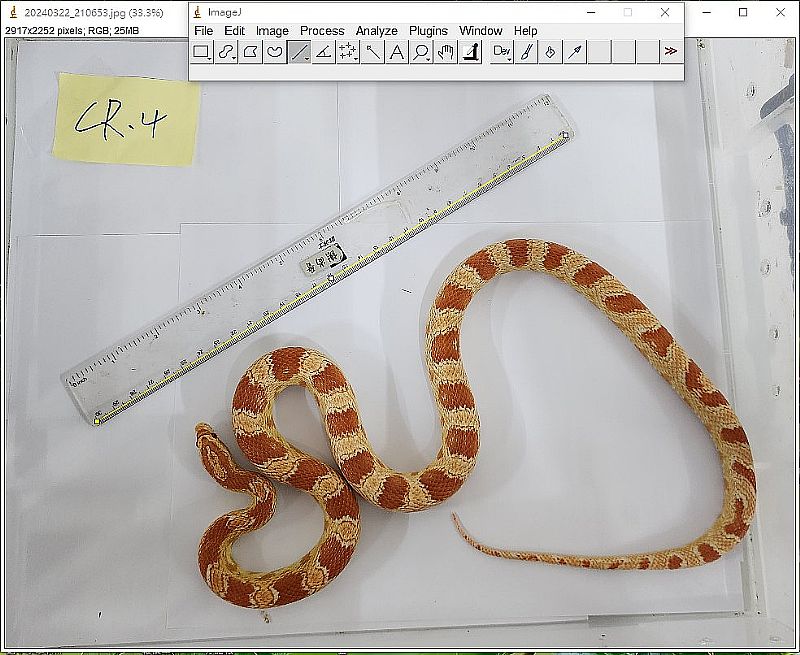Open the Process menu
The height and width of the screenshot is (655, 800).
pyautogui.click(x=322, y=31)
